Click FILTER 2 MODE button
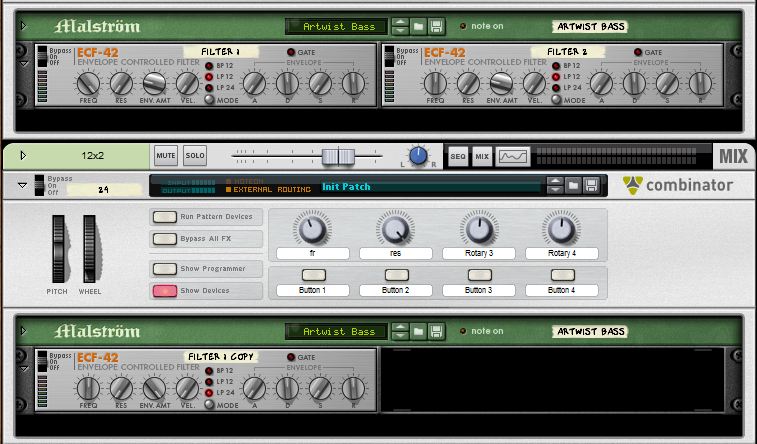This screenshot has width=757, height=444. pos(556,100)
